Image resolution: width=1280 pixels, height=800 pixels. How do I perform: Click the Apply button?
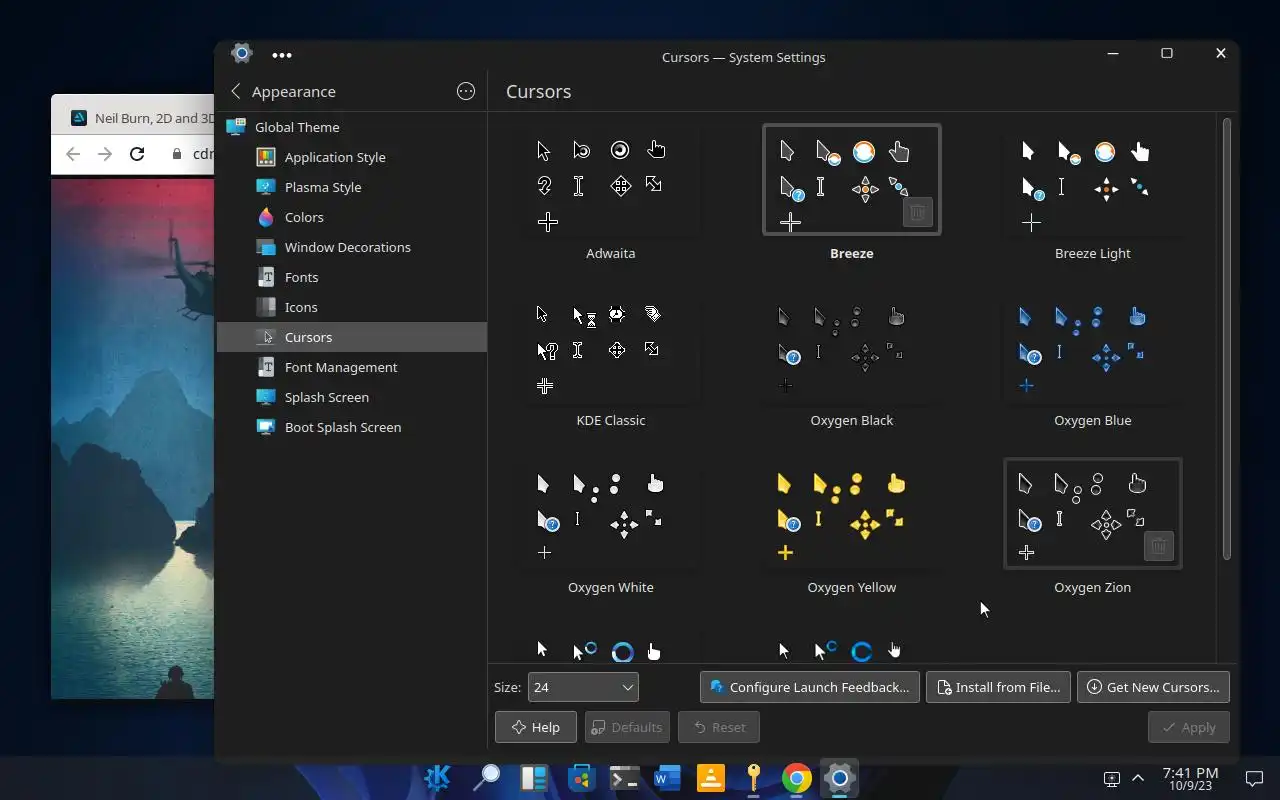[x=1188, y=727]
